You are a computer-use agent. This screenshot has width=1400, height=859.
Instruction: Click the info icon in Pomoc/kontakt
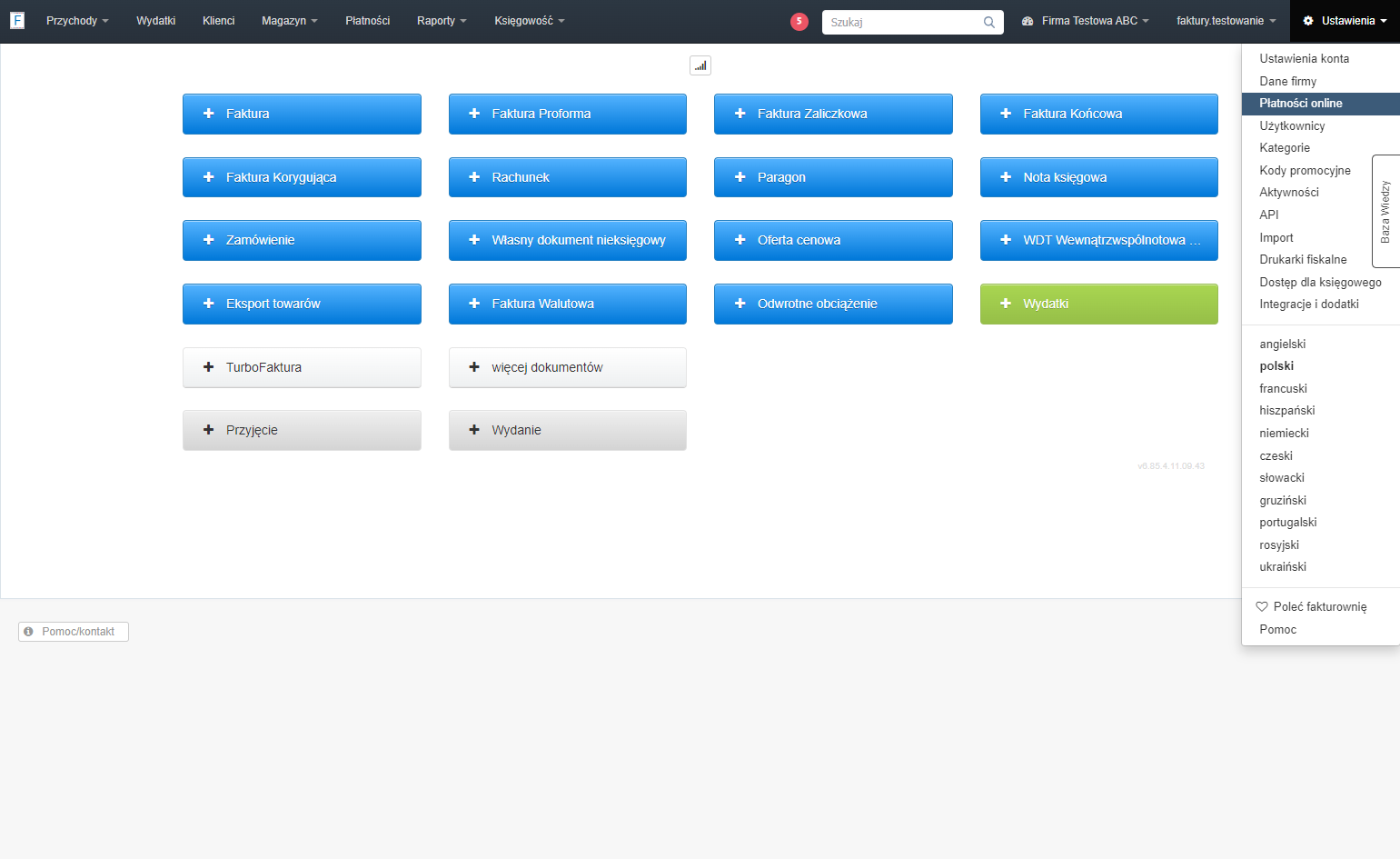[28, 632]
